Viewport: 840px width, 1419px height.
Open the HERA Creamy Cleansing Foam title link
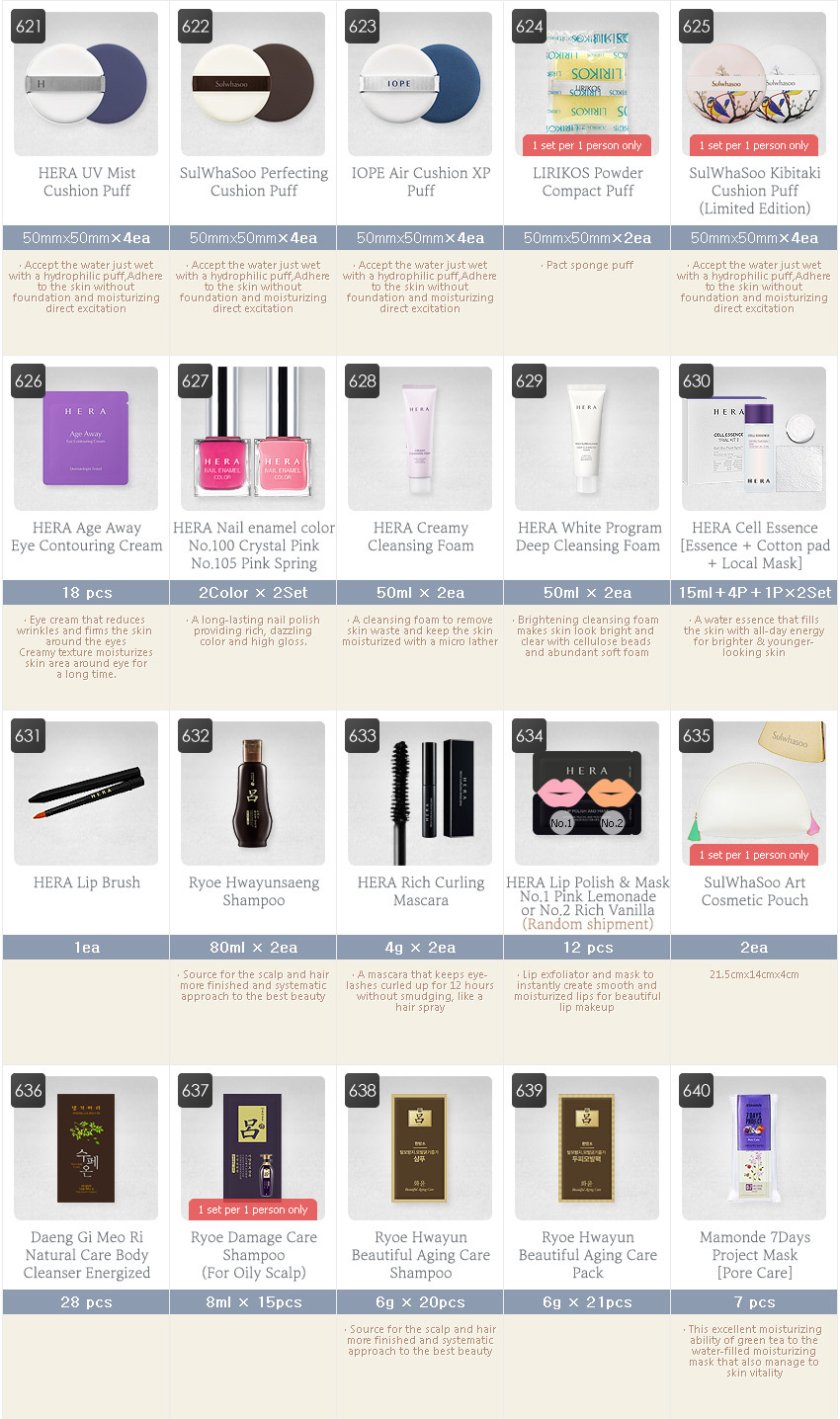[420, 537]
